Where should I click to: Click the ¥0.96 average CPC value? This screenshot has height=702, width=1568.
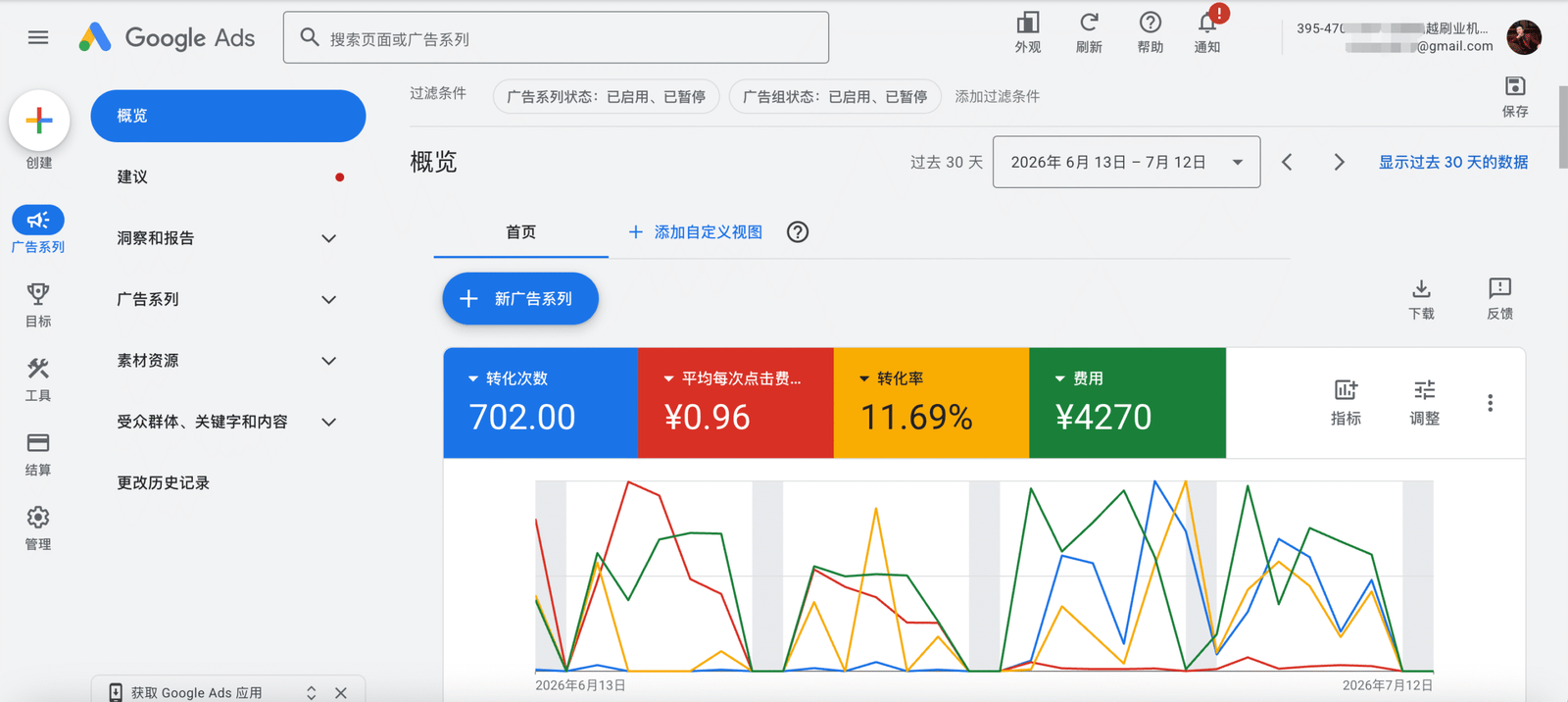point(708,417)
